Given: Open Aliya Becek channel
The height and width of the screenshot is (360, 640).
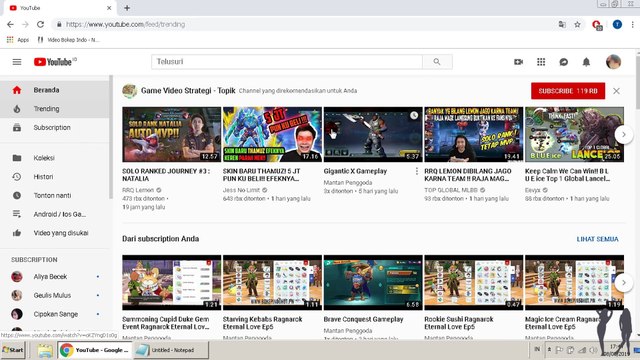Looking at the screenshot, I should click(x=54, y=276).
